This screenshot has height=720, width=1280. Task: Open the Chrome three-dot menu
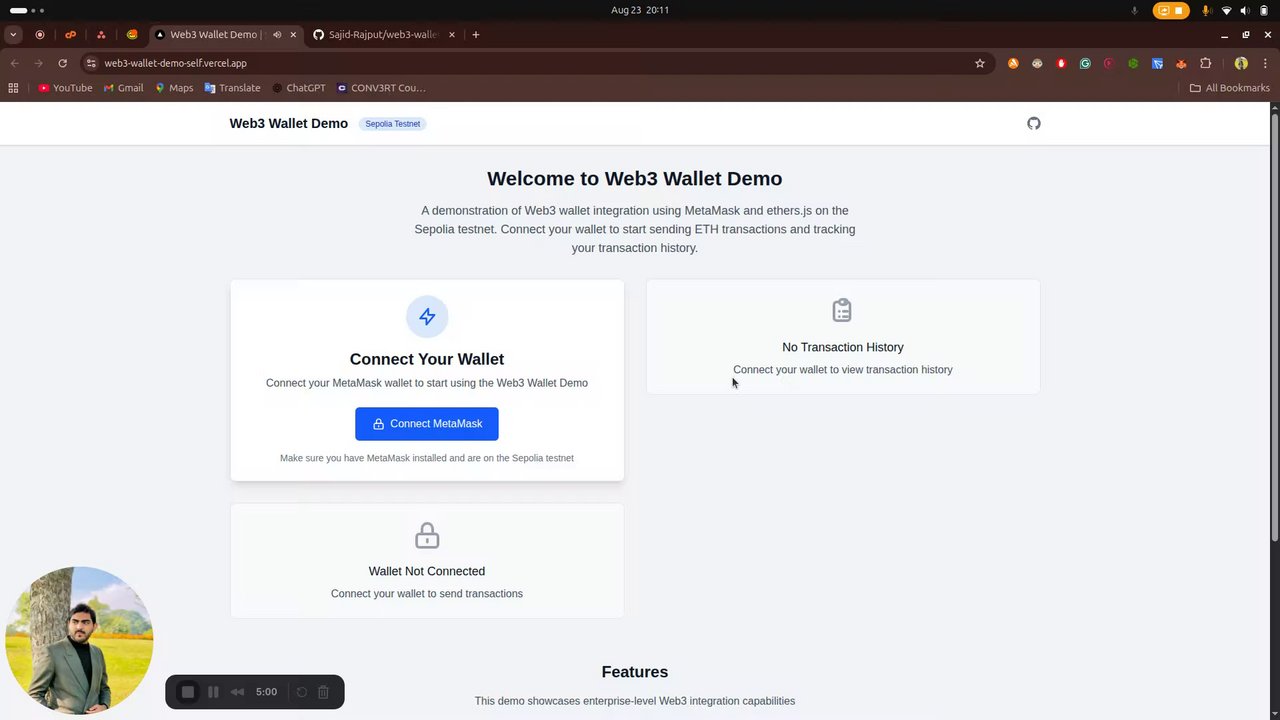pos(1265,63)
